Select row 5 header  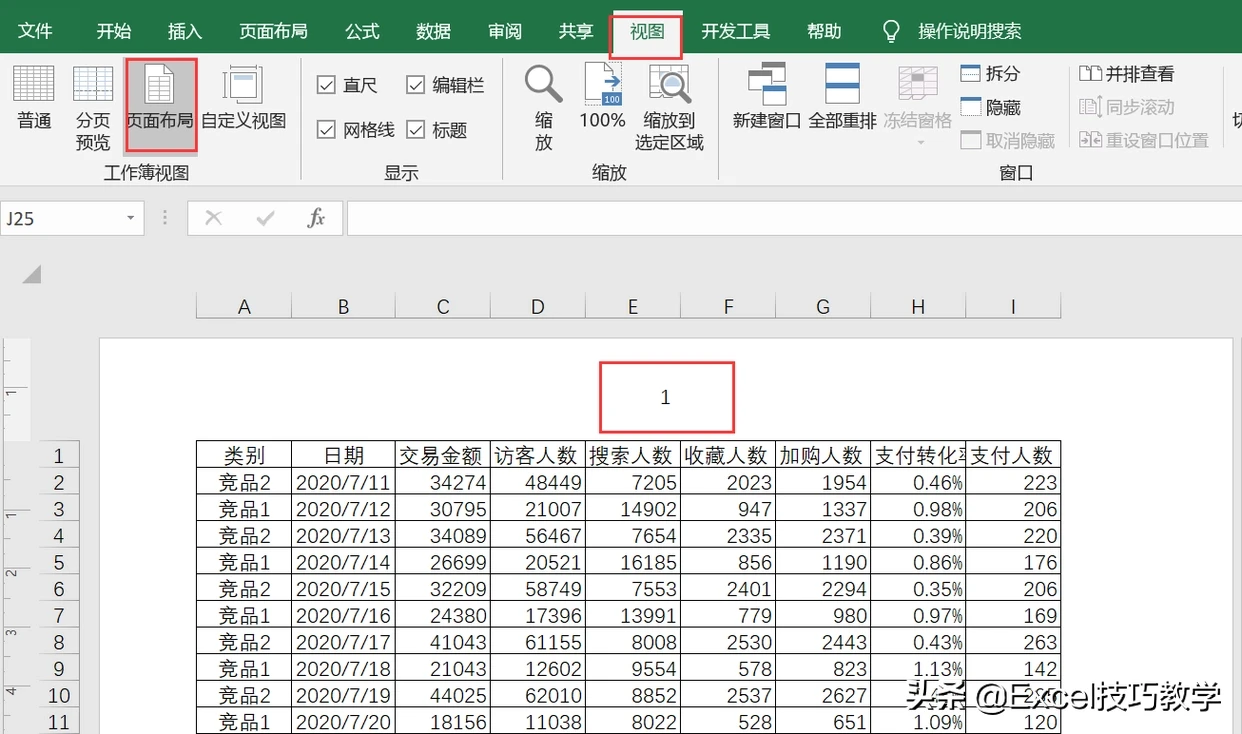click(59, 562)
